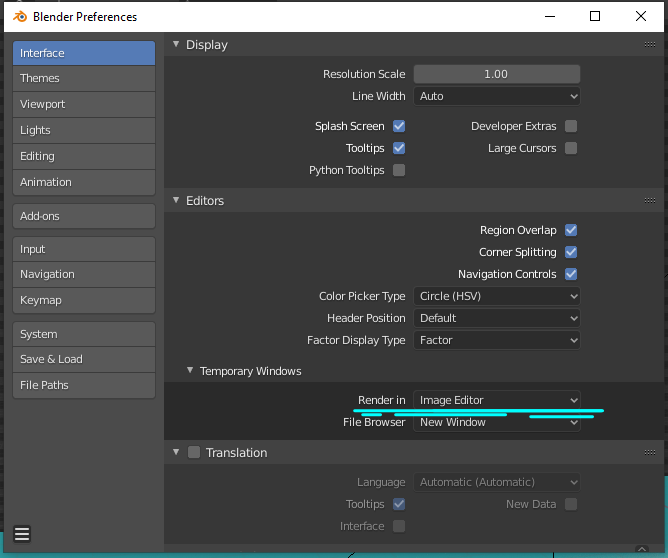
Task: Toggle the Region Overlap checkbox
Action: [x=571, y=230]
